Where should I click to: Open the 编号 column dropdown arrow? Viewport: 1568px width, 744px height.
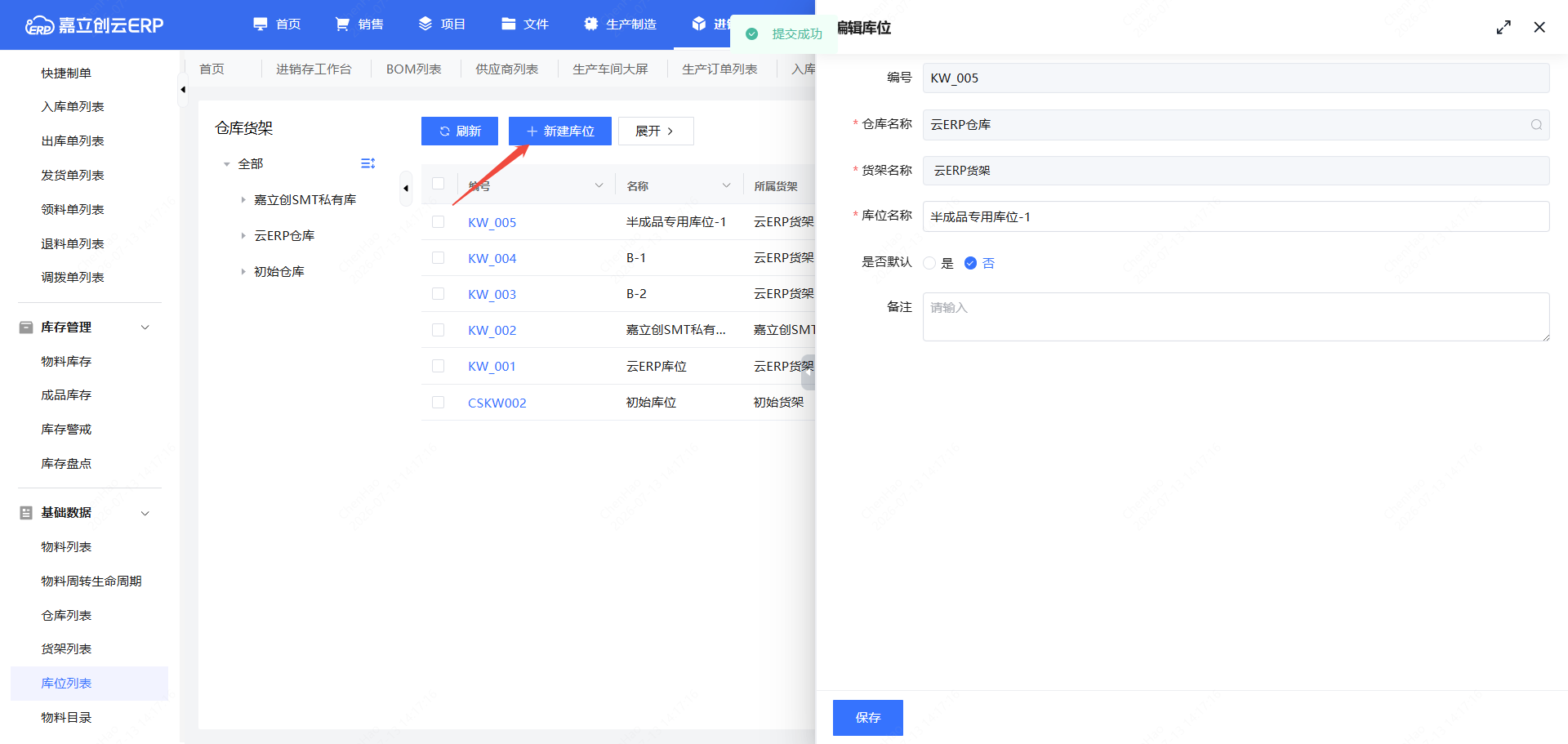[599, 185]
